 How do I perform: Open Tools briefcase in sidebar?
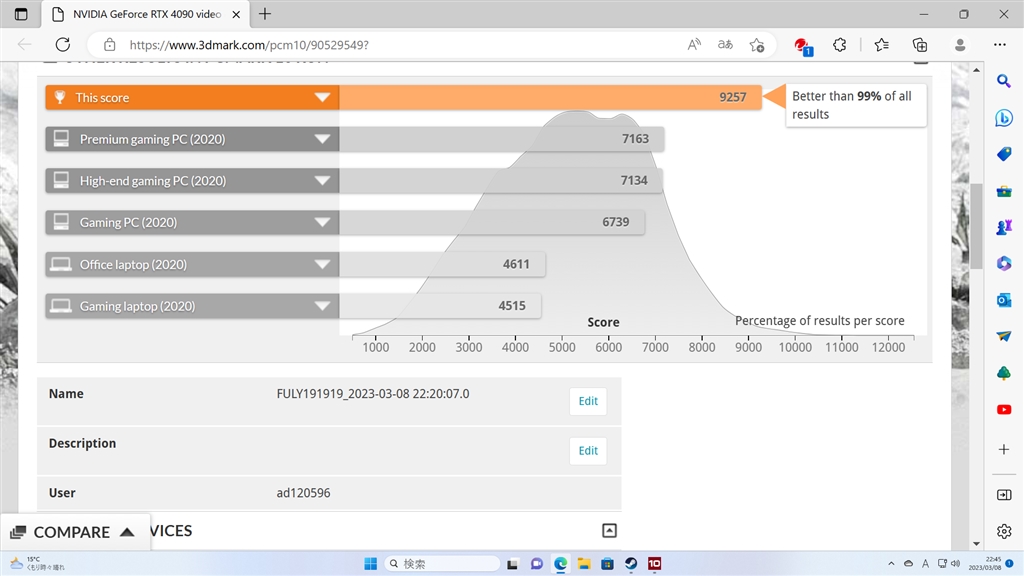tap(1004, 191)
